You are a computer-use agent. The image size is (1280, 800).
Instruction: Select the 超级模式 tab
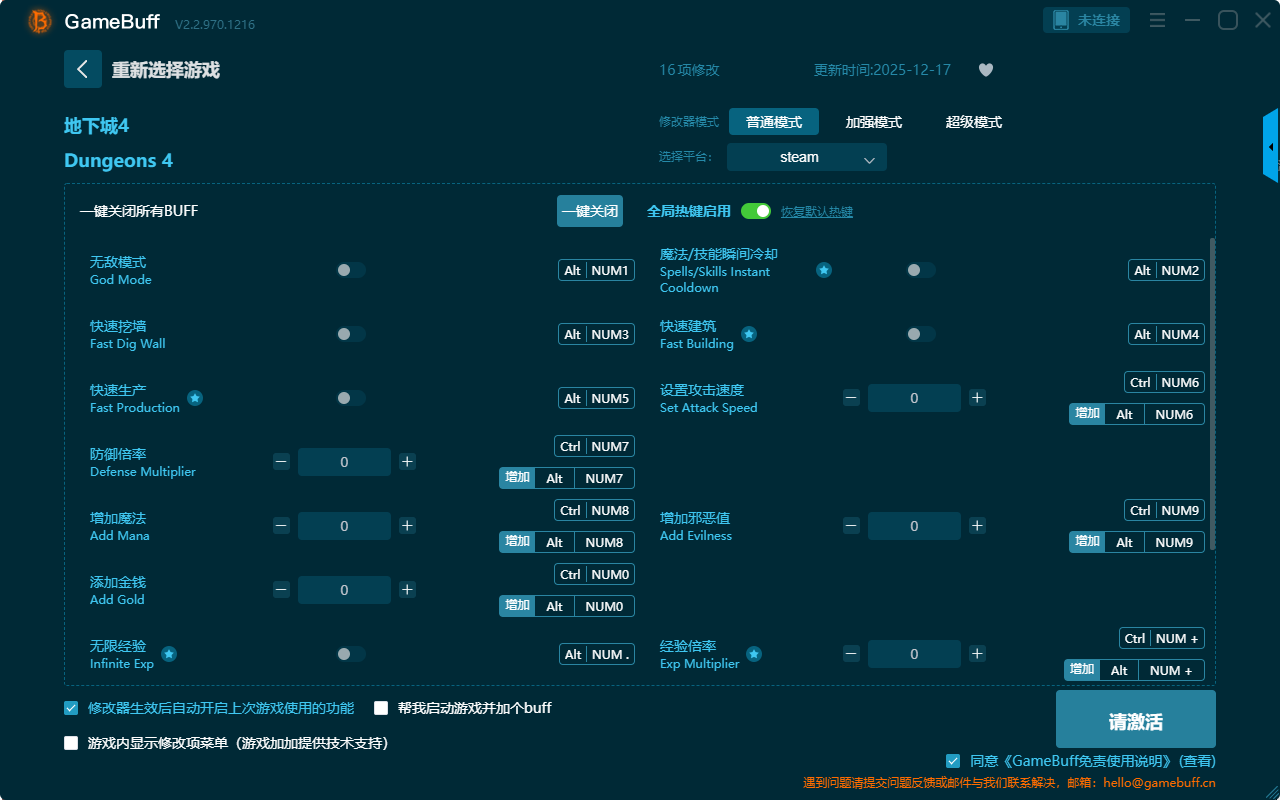click(x=973, y=122)
